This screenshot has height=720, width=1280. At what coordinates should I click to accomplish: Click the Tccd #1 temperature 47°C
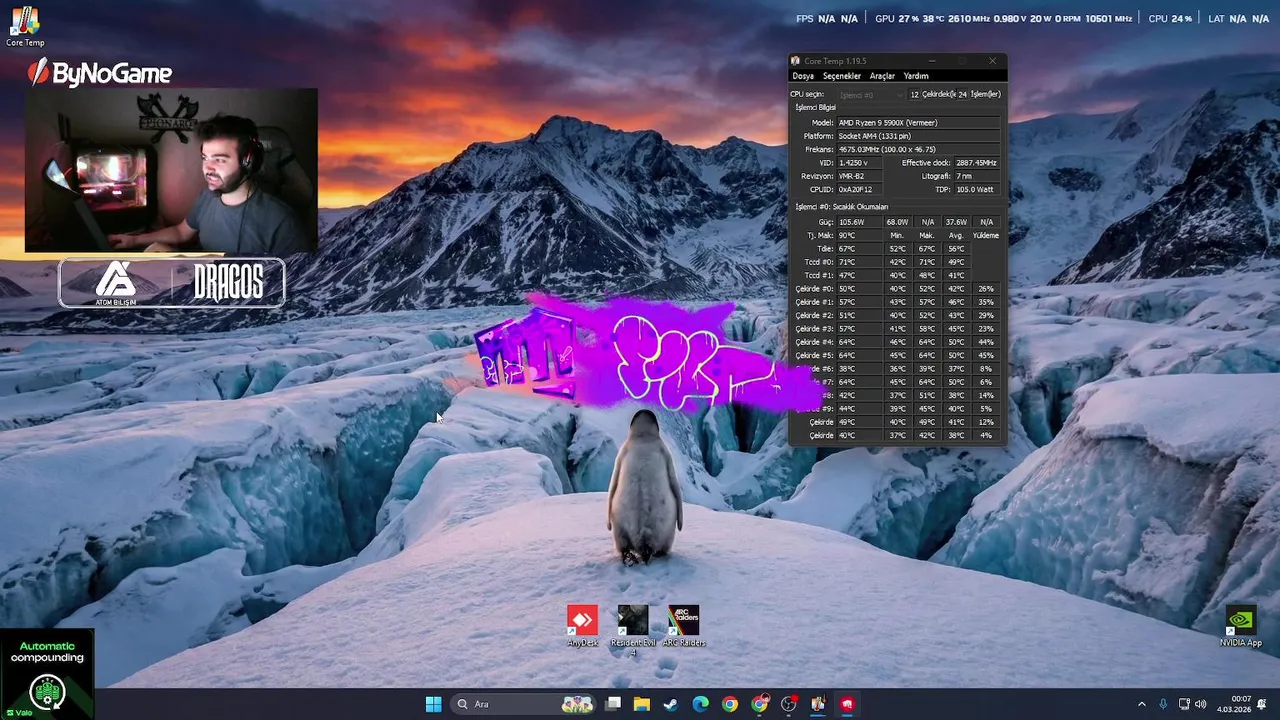(859, 275)
